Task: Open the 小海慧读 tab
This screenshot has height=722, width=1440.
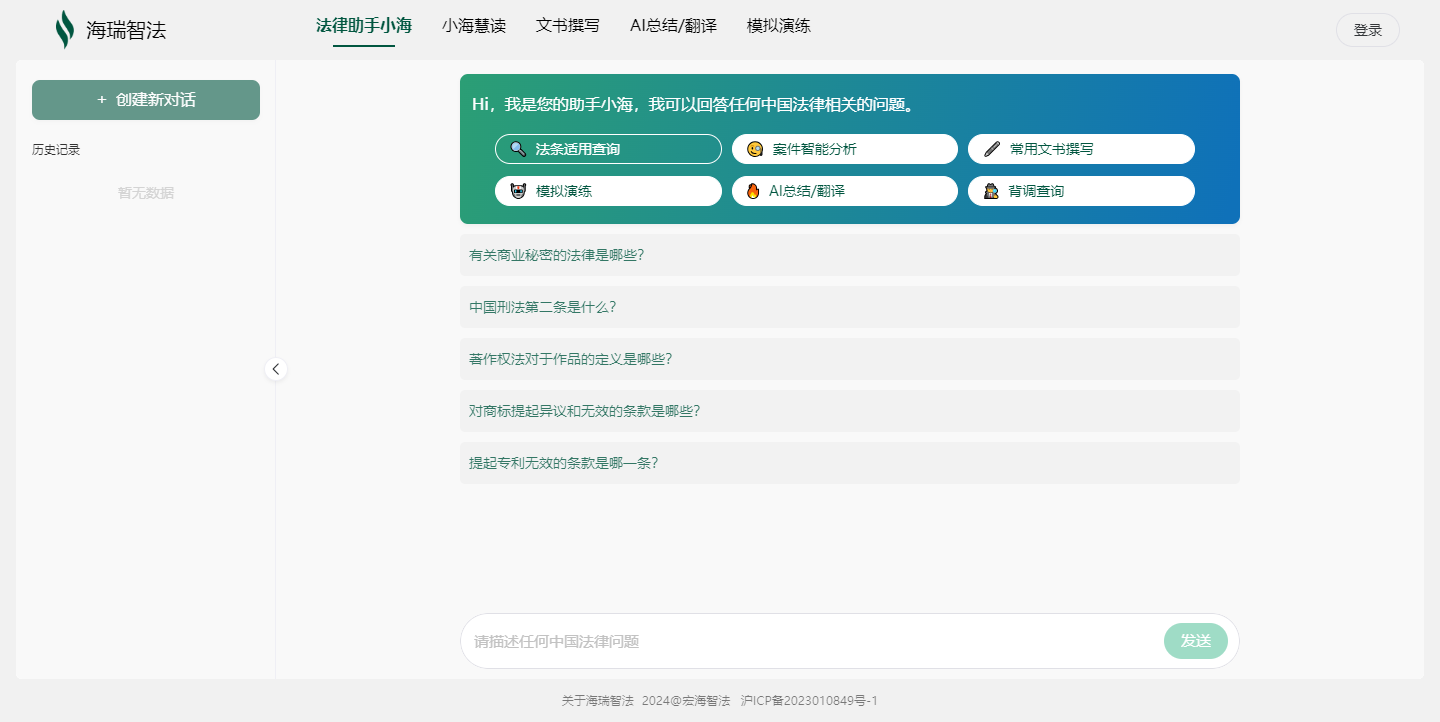Action: tap(474, 26)
